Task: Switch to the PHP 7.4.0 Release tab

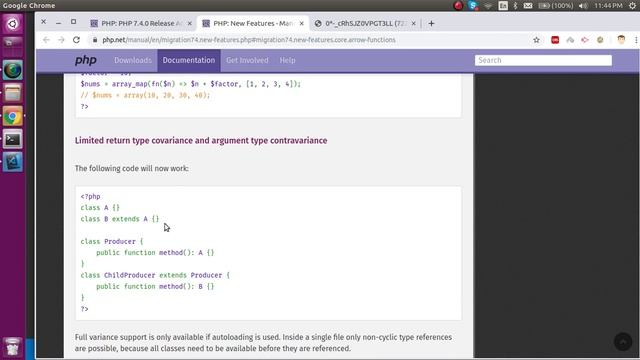Action: coord(141,24)
